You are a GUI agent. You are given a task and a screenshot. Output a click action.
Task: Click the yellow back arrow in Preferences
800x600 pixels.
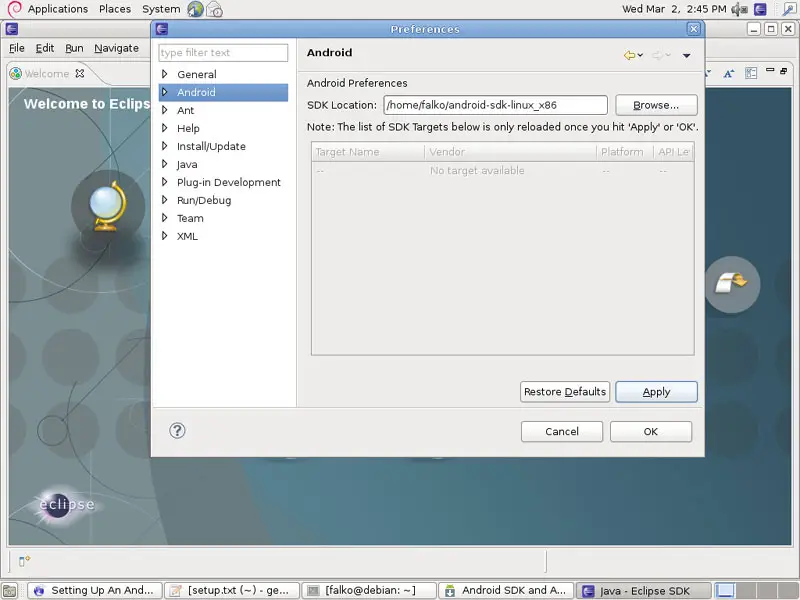[630, 55]
